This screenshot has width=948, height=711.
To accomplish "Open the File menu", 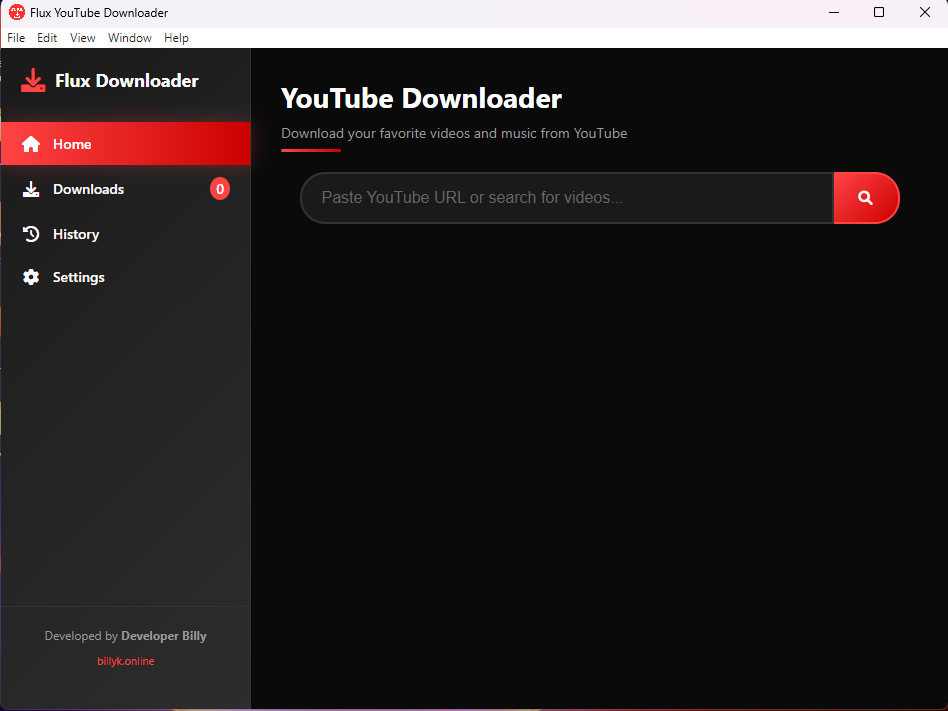I will coord(16,37).
